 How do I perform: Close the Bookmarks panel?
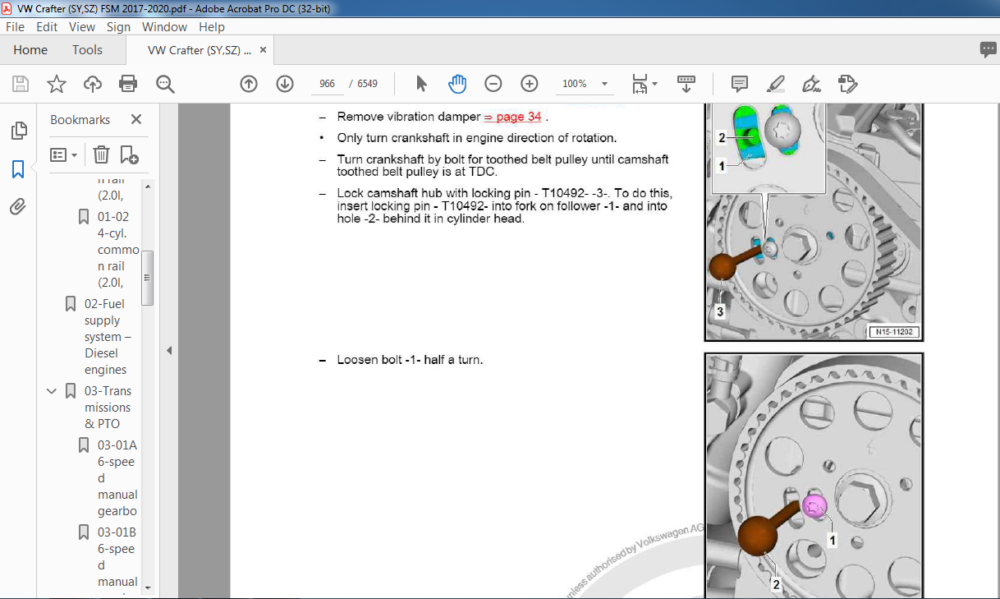(x=136, y=119)
